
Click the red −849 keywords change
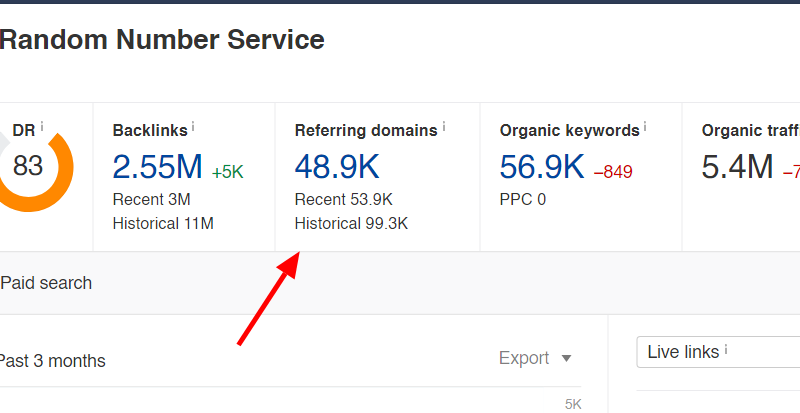[613, 172]
